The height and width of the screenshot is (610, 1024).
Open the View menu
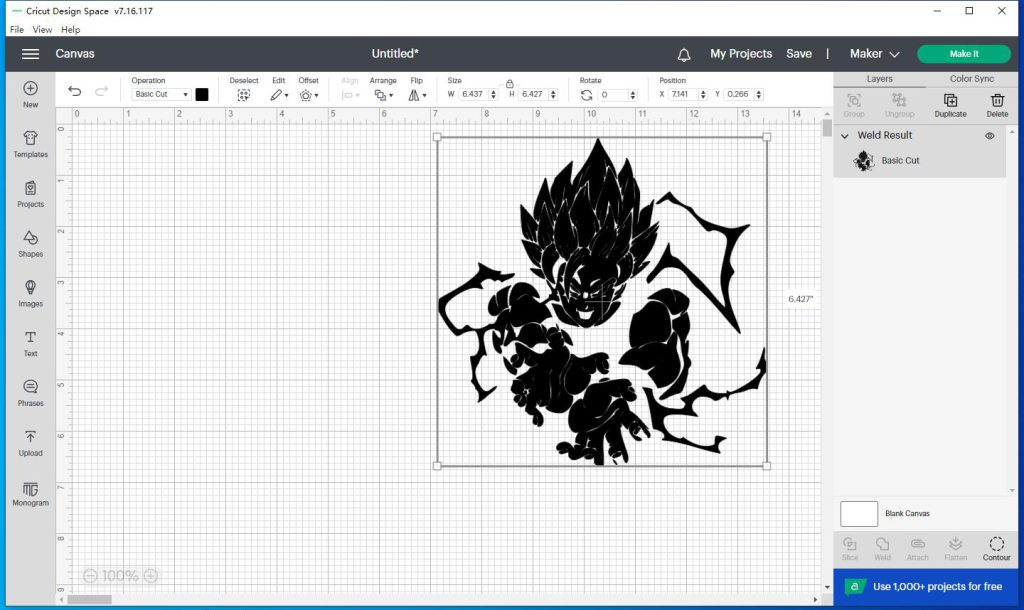42,29
